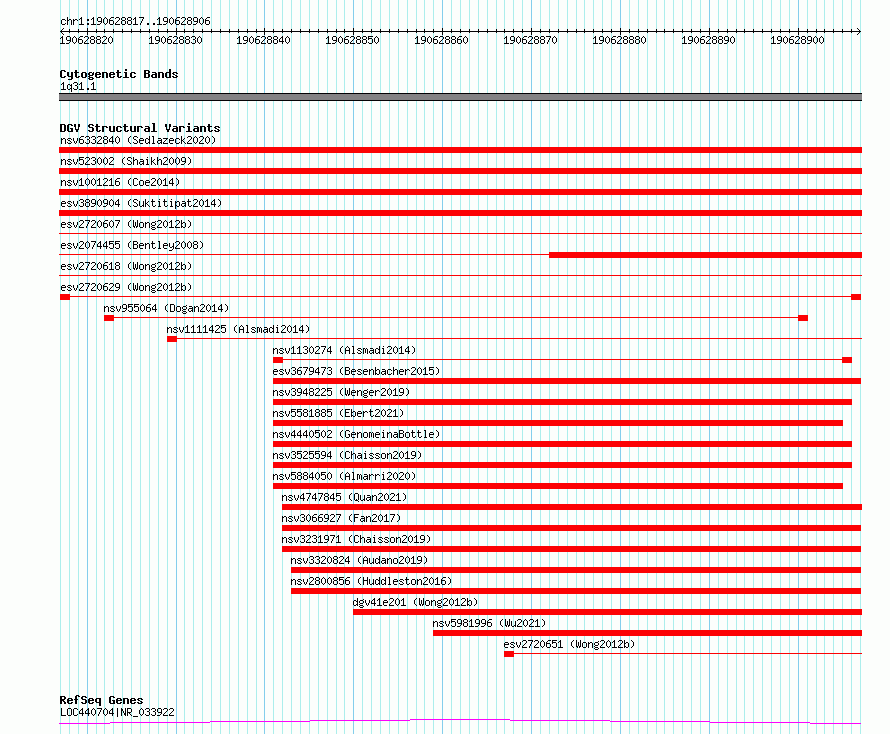The width and height of the screenshot is (890, 734).
Task: Open variant esv2720651 (Wong2012b)
Action: [569, 644]
